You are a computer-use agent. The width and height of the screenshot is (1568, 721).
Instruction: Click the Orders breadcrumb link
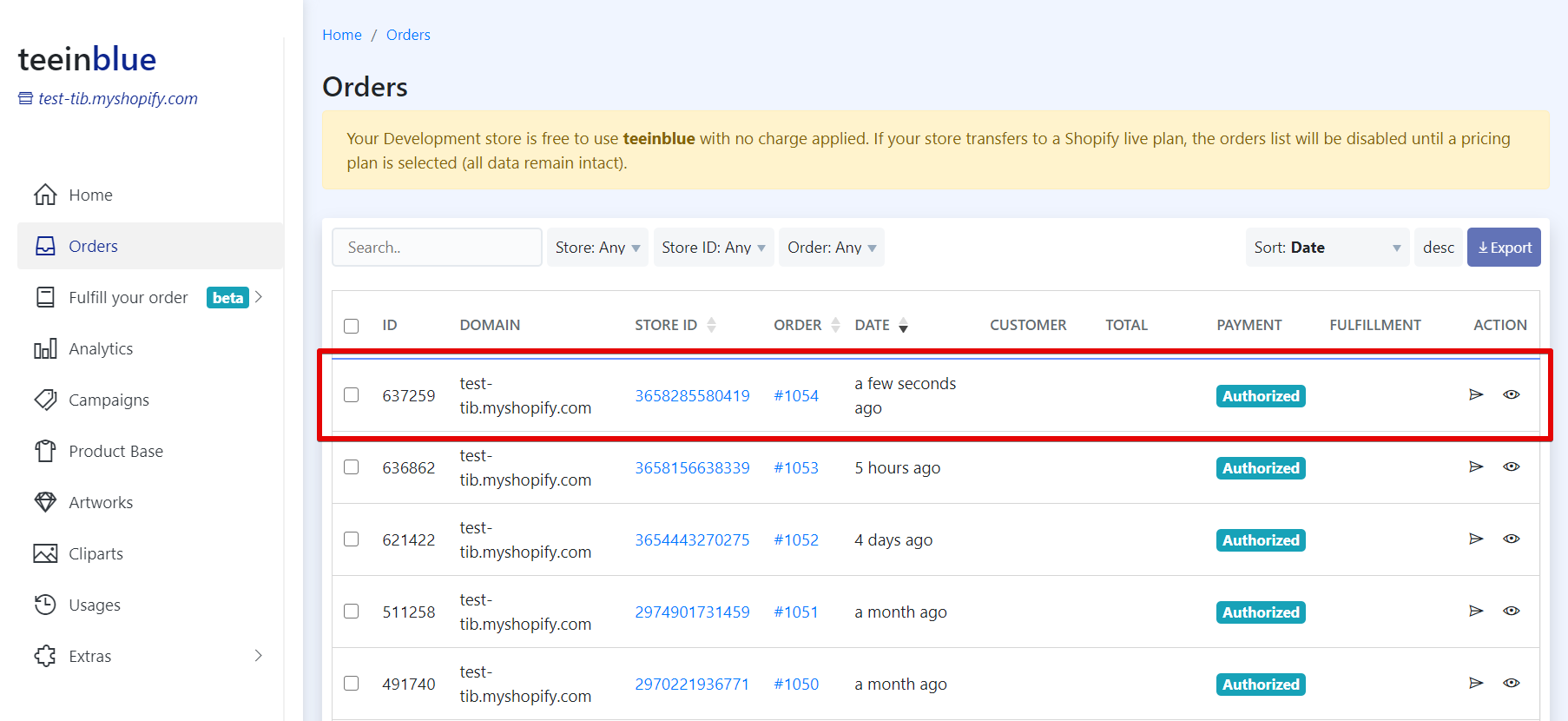click(x=408, y=35)
